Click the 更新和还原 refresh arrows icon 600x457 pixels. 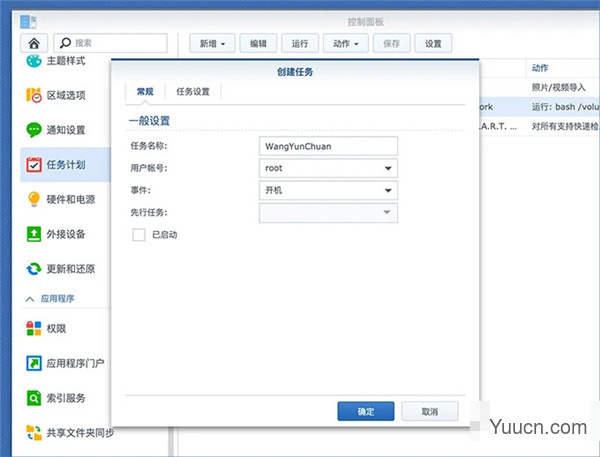click(34, 269)
